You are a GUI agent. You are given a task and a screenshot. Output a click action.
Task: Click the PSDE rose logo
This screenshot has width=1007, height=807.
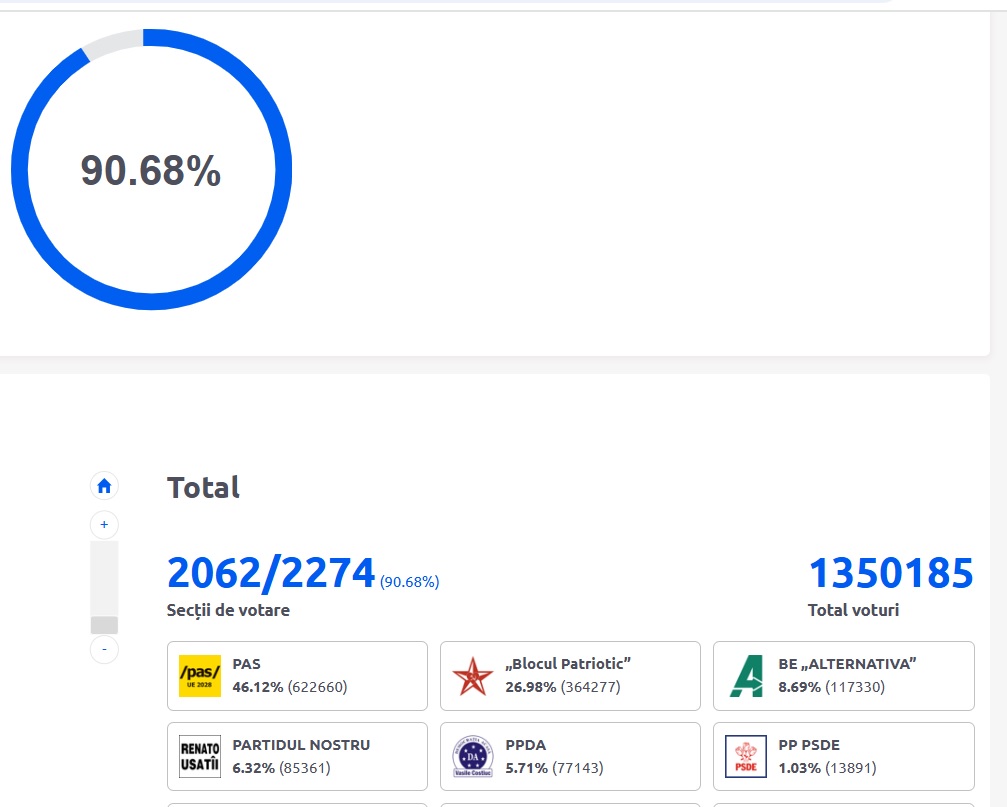point(745,757)
